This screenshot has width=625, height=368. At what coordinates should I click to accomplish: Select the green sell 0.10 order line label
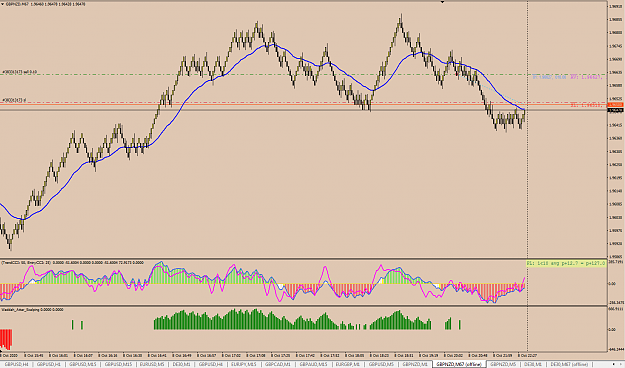pos(20,72)
